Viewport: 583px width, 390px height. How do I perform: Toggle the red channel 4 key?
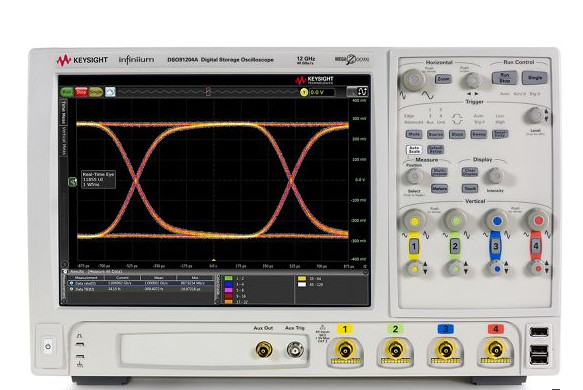pyautogui.click(x=536, y=246)
